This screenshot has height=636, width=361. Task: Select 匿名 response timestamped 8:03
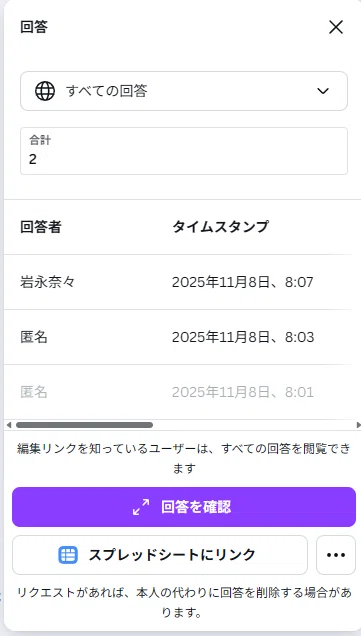pyautogui.click(x=178, y=337)
